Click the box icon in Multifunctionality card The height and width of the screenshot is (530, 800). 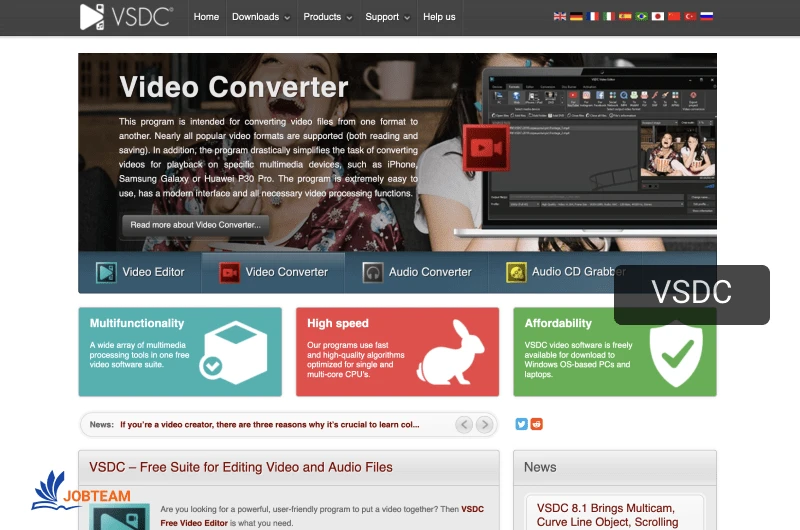tap(234, 352)
